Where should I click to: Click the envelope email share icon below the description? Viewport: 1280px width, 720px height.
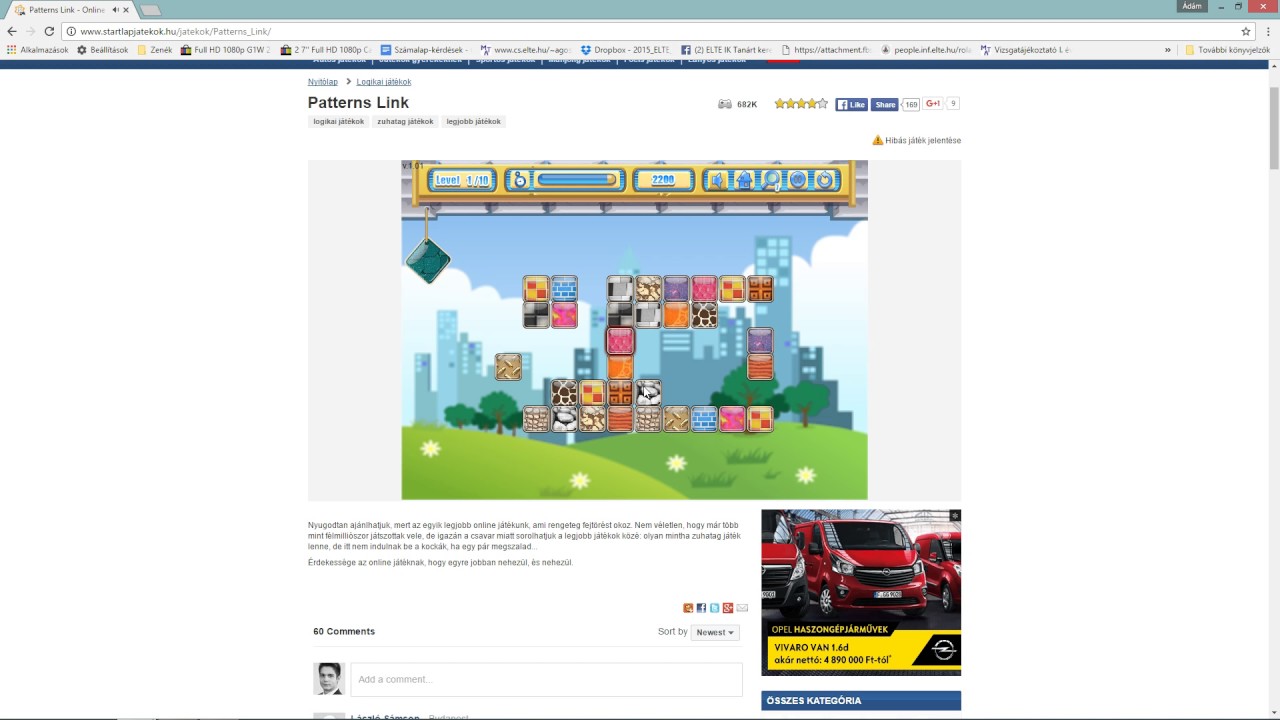coord(742,608)
